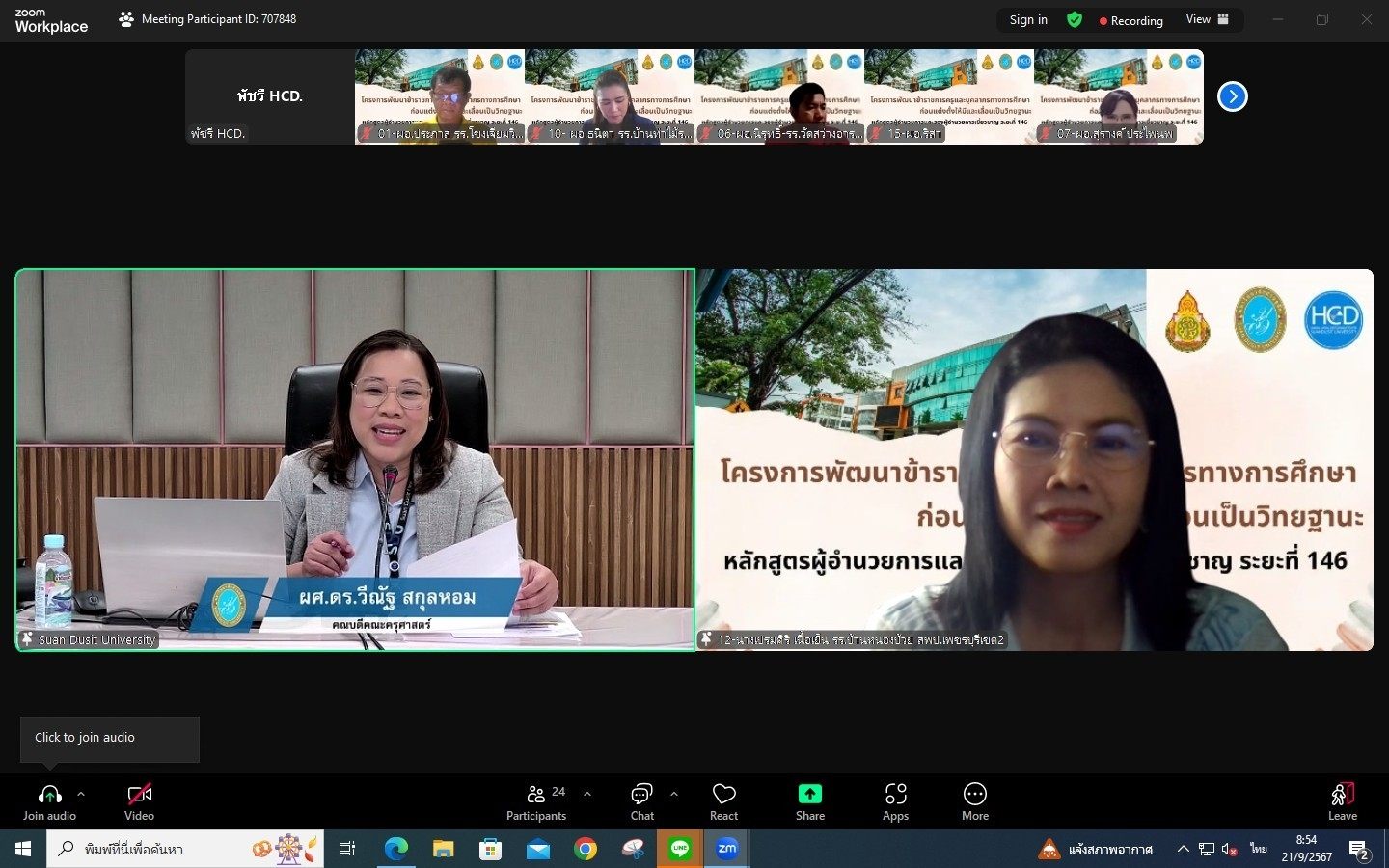Show next page of participant thumbnails

[x=1232, y=96]
